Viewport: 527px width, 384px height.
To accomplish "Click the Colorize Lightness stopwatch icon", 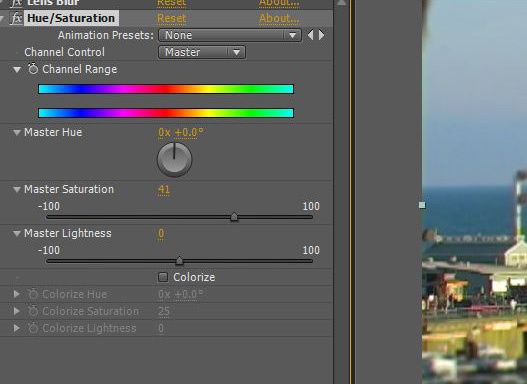I will (x=33, y=328).
